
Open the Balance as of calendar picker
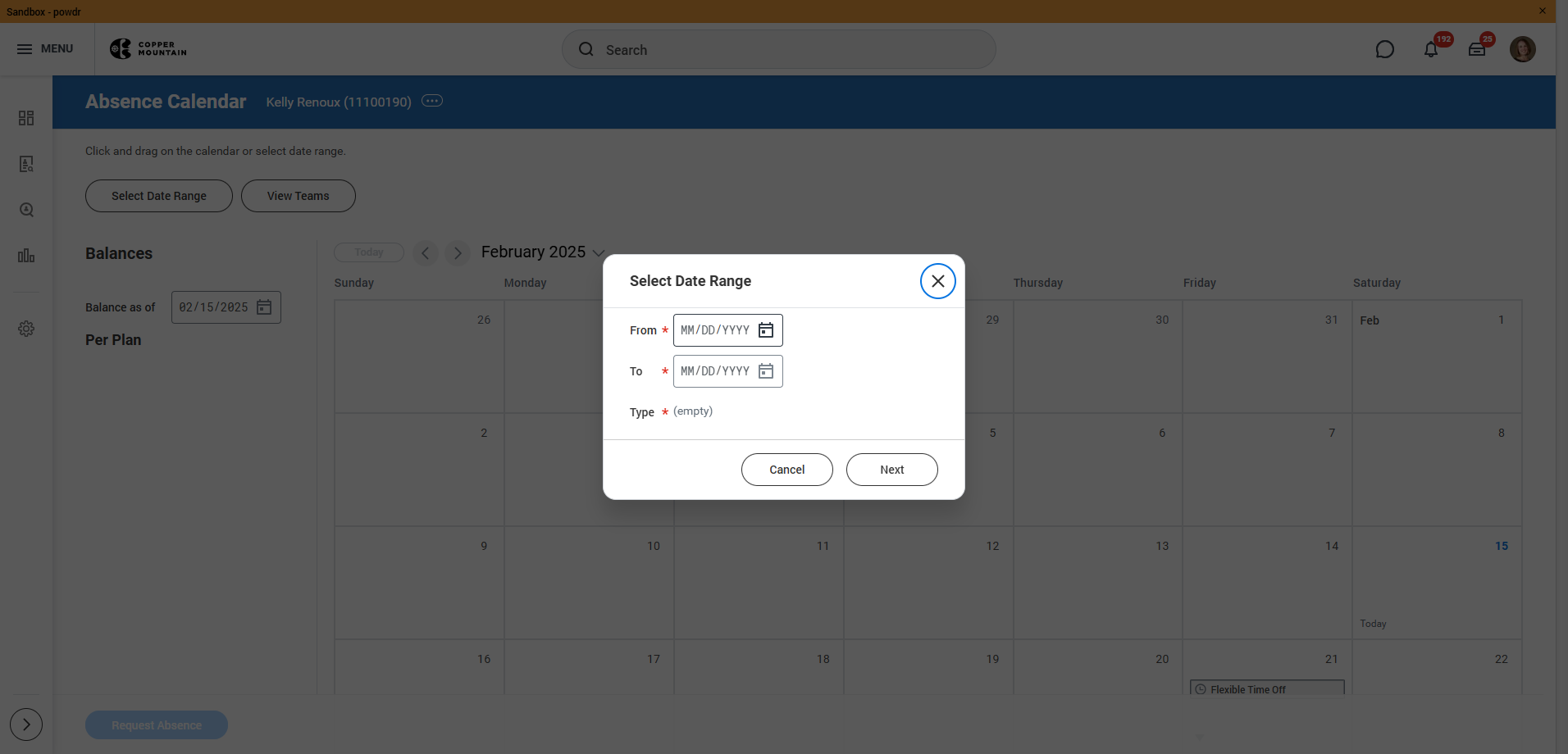click(x=264, y=307)
